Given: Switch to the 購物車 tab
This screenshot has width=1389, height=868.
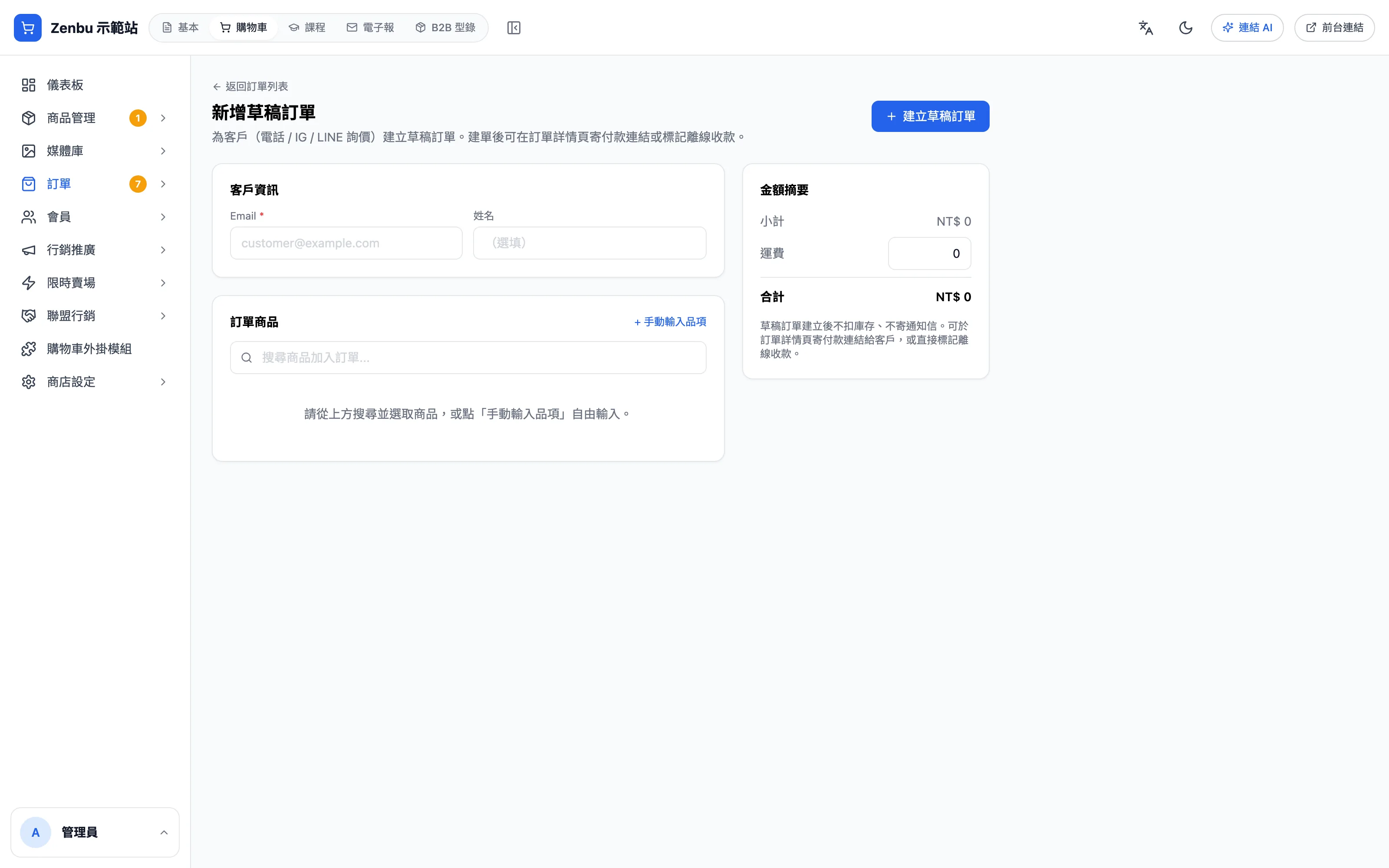Looking at the screenshot, I should tap(244, 27).
